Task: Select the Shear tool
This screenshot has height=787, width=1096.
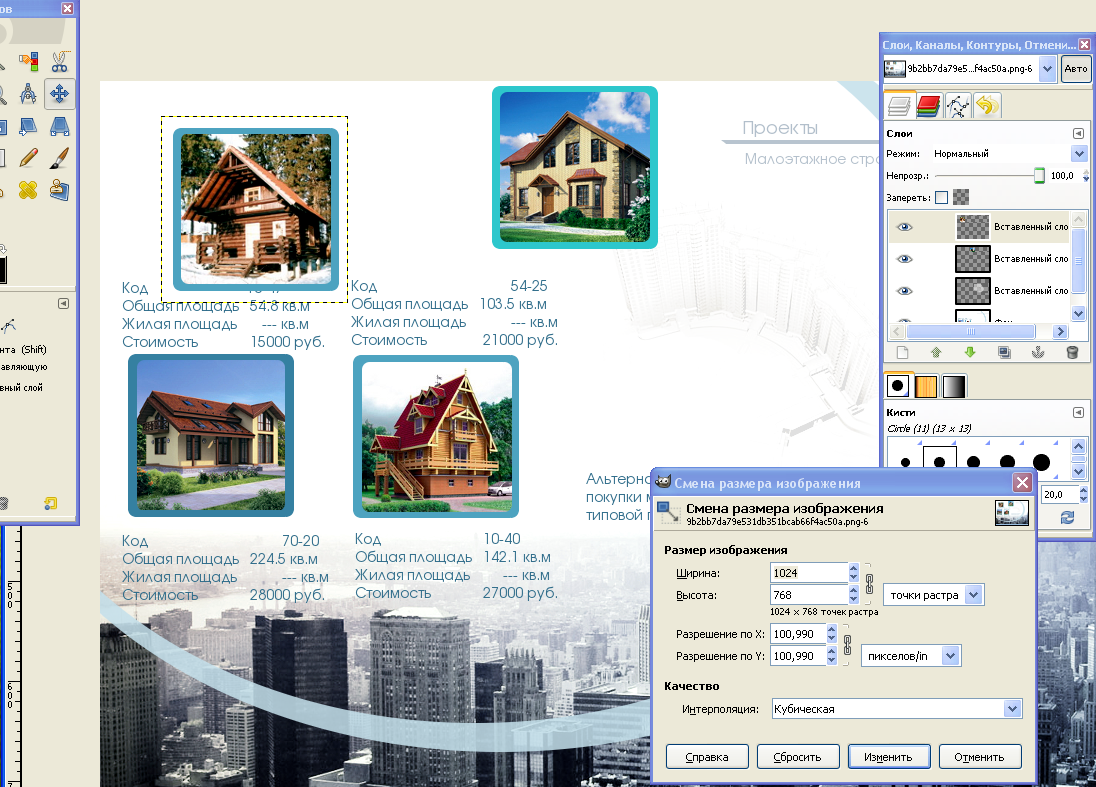Action: [28, 126]
